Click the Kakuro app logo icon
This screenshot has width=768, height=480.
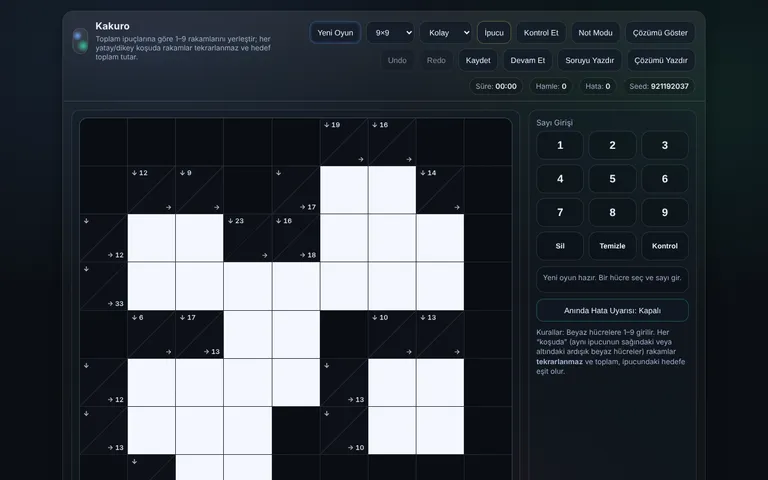coord(80,41)
